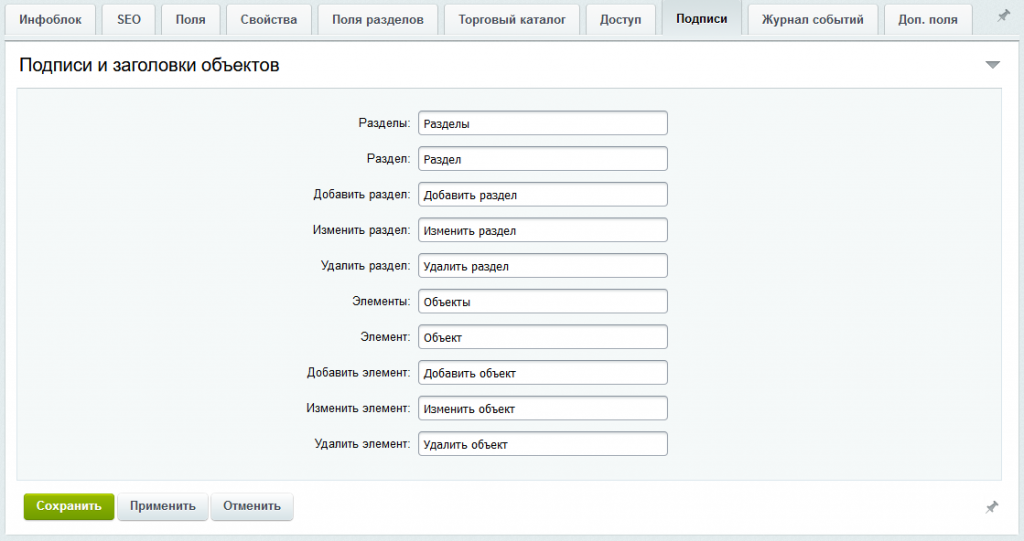Pin the tab bar with top pin icon
The height and width of the screenshot is (541, 1024).
tap(1003, 16)
